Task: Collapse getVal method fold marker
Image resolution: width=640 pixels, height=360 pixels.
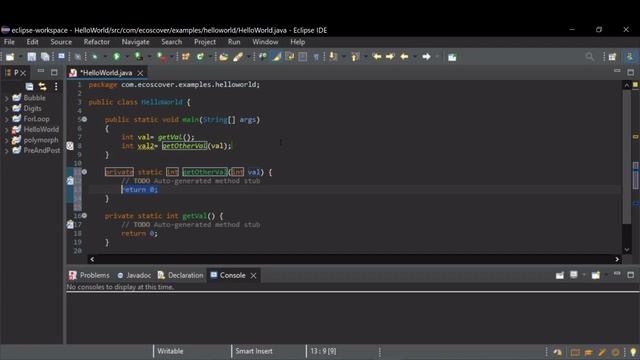Action: pos(84,216)
